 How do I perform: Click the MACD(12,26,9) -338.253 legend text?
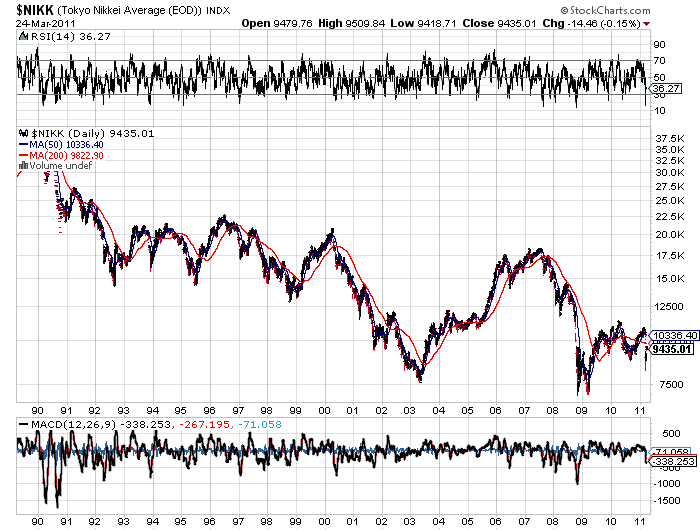coord(100,425)
